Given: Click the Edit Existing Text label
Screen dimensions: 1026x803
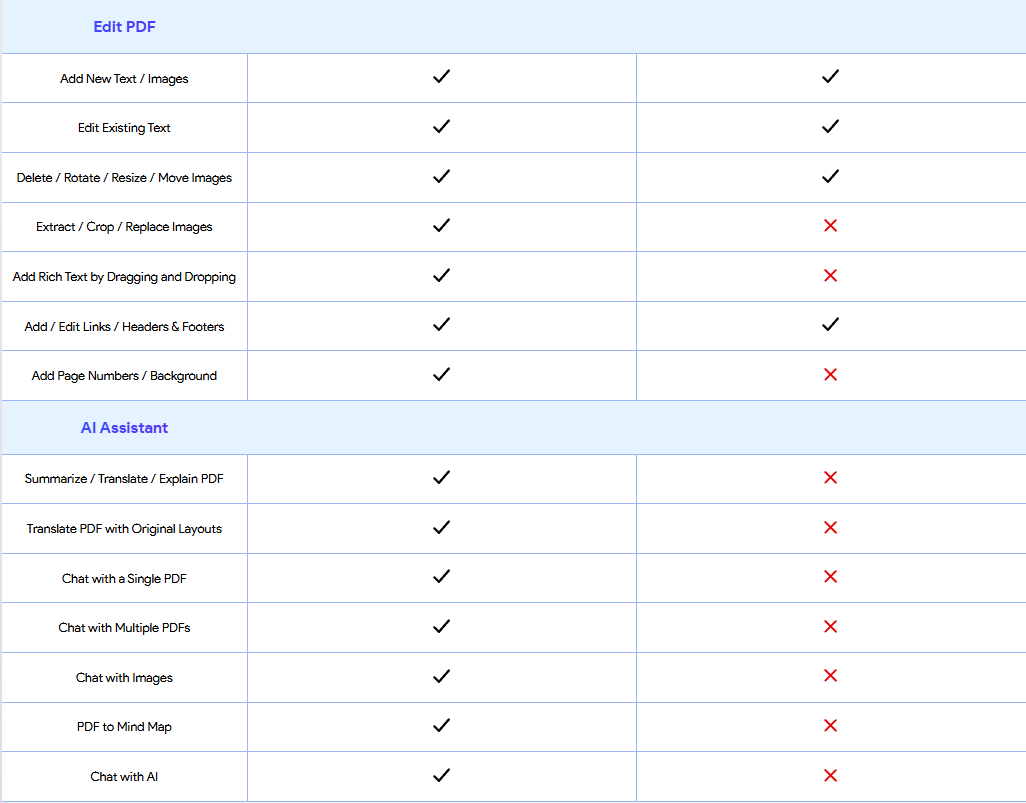Looking at the screenshot, I should pyautogui.click(x=124, y=128).
